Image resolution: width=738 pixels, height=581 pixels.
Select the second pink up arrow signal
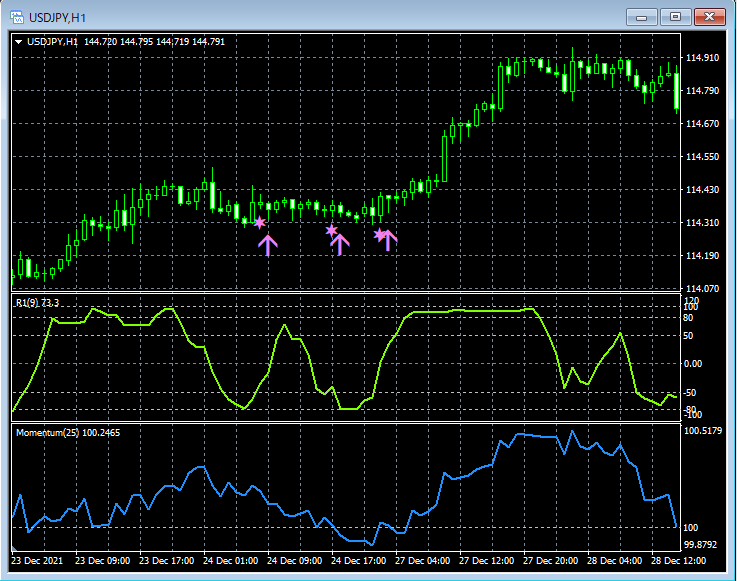pyautogui.click(x=340, y=244)
